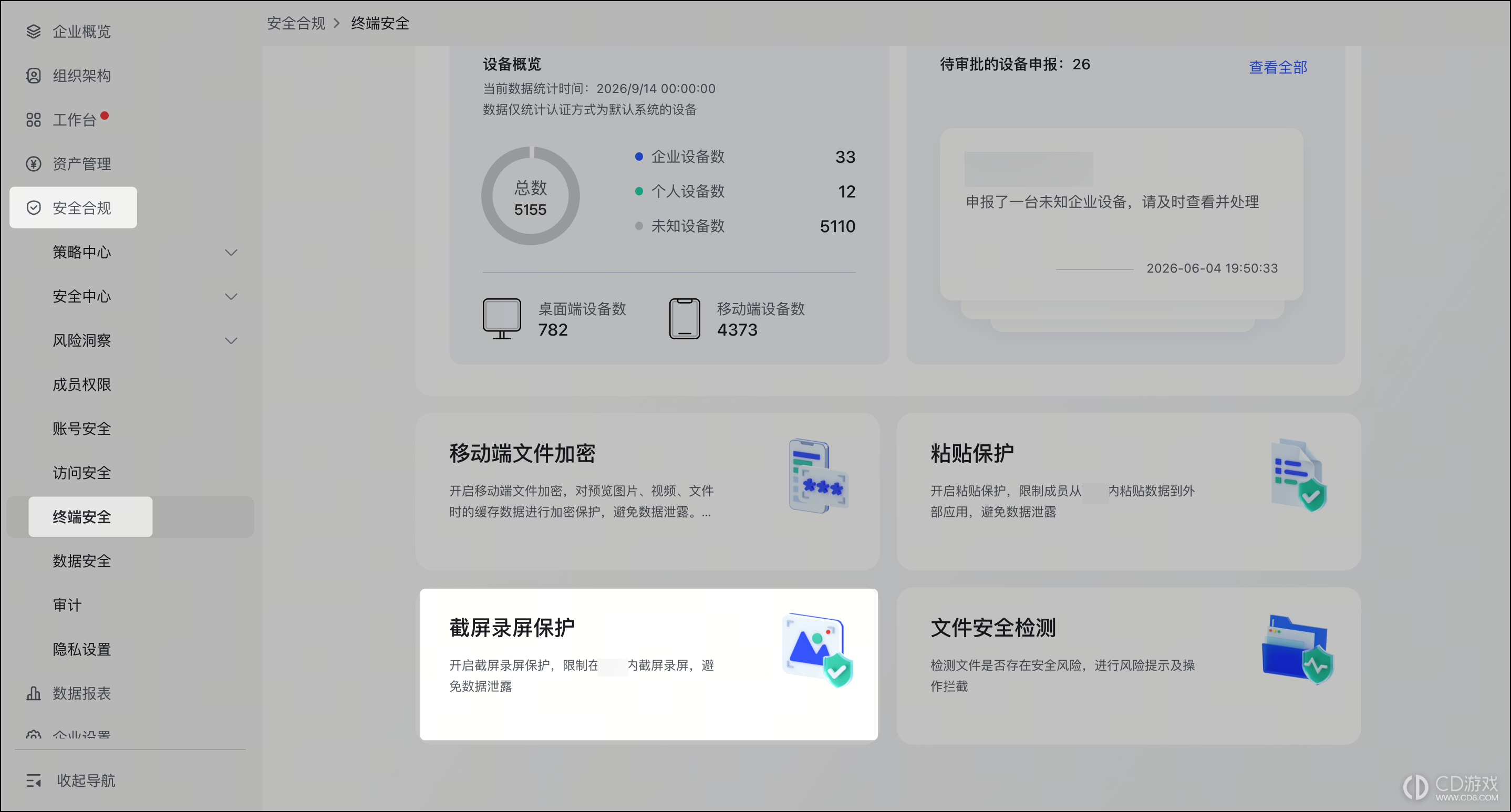
Task: Click the 截屏录屏保护 picture shield illustration
Action: pos(817,650)
